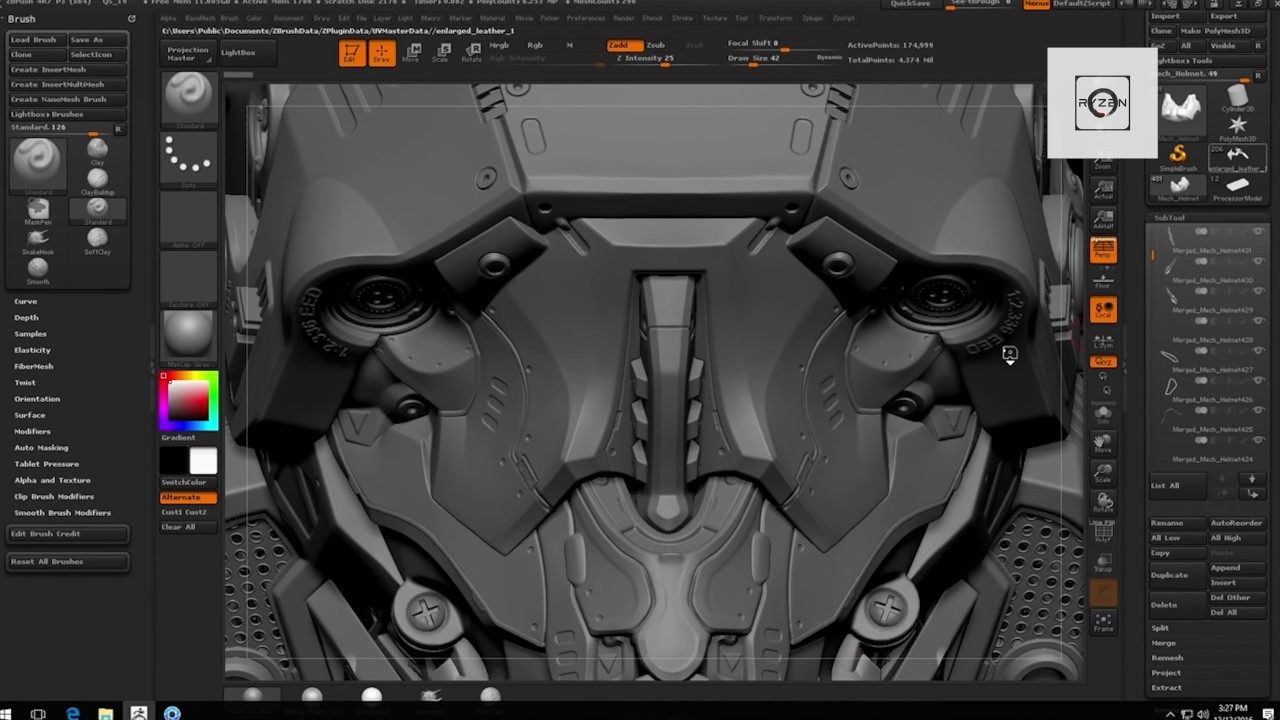Pick the SnakeHook brush
1280x720 pixels.
(38, 238)
